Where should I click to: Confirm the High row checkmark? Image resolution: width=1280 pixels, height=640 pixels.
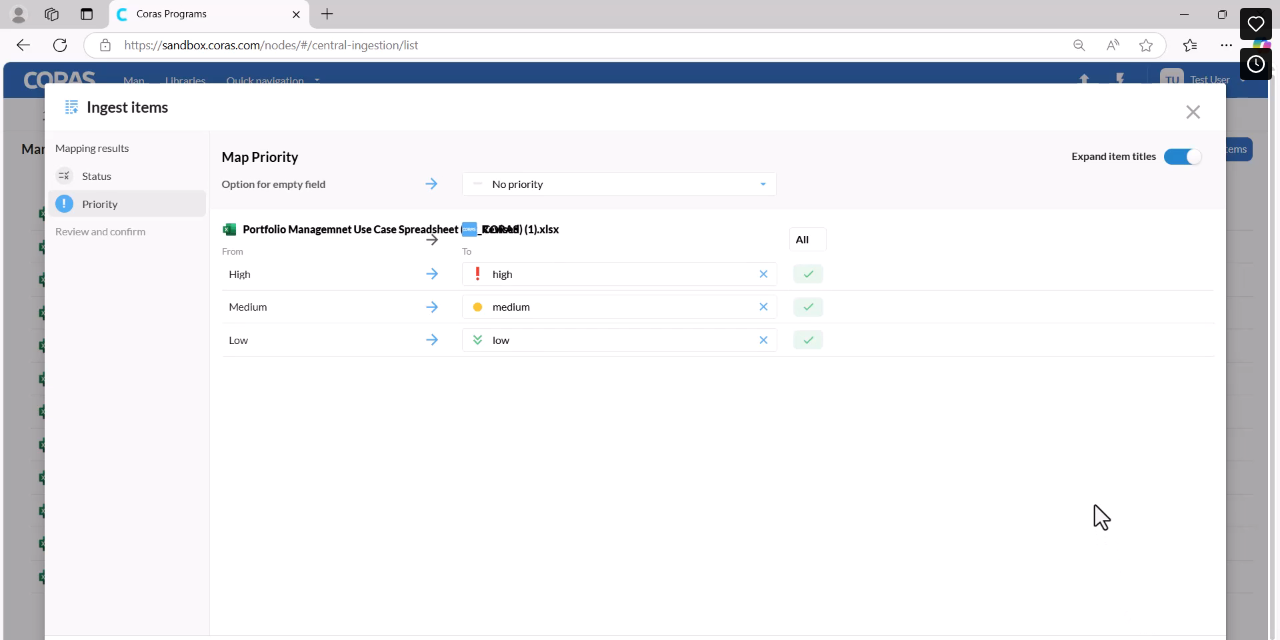808,274
